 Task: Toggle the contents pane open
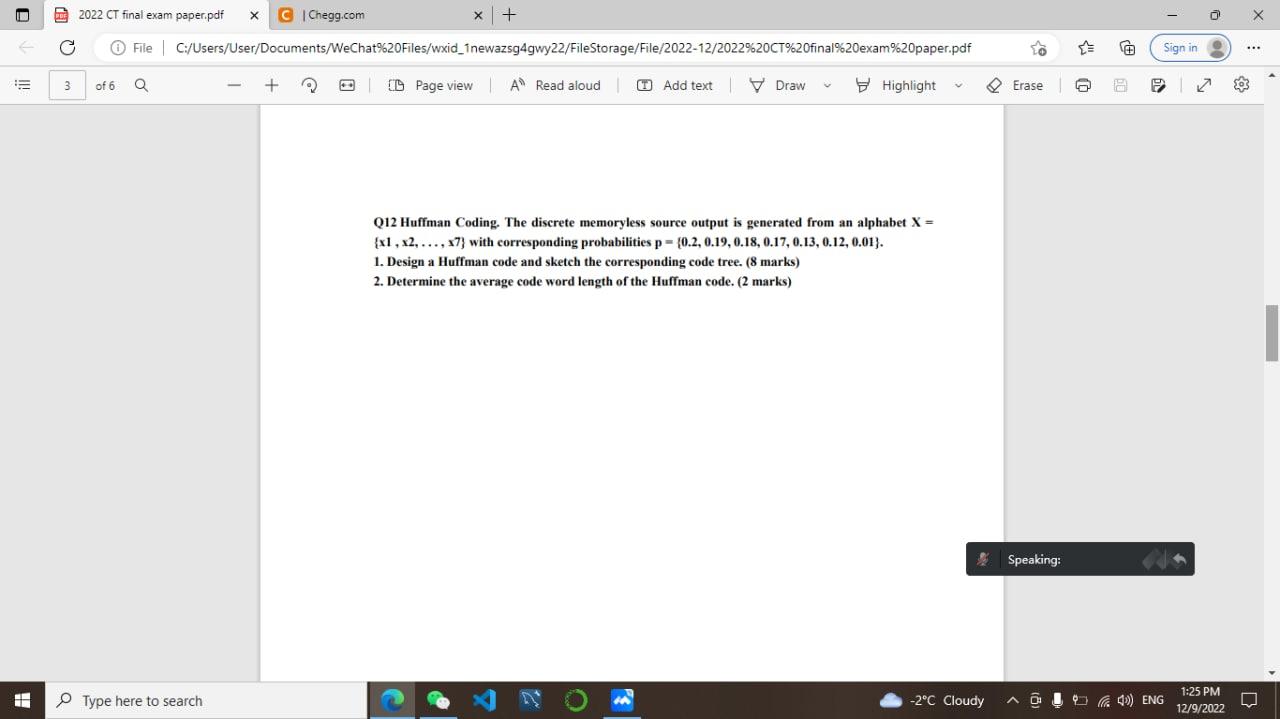[22, 85]
